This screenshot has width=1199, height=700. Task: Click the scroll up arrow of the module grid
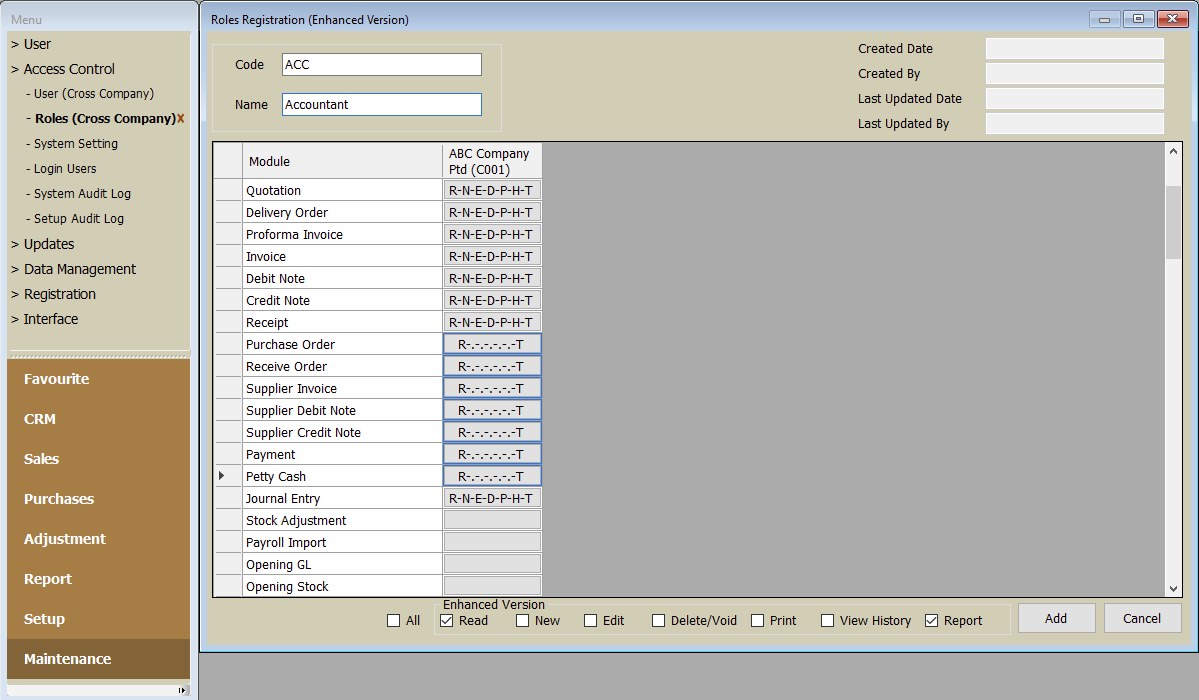(1174, 151)
